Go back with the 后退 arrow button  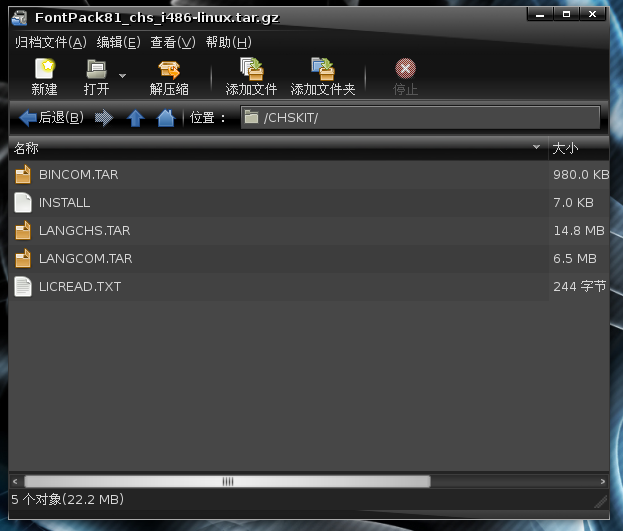coord(52,118)
